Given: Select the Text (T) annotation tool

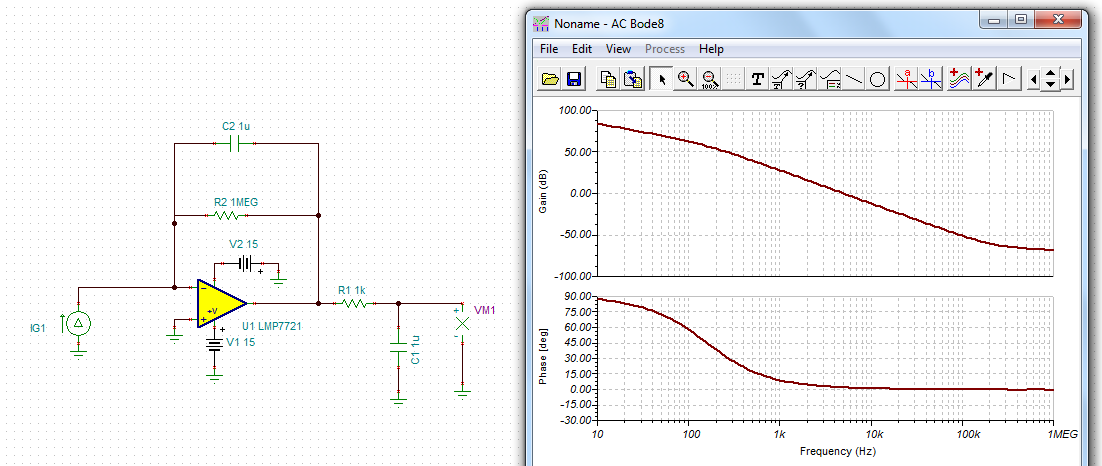Looking at the screenshot, I should 758,79.
